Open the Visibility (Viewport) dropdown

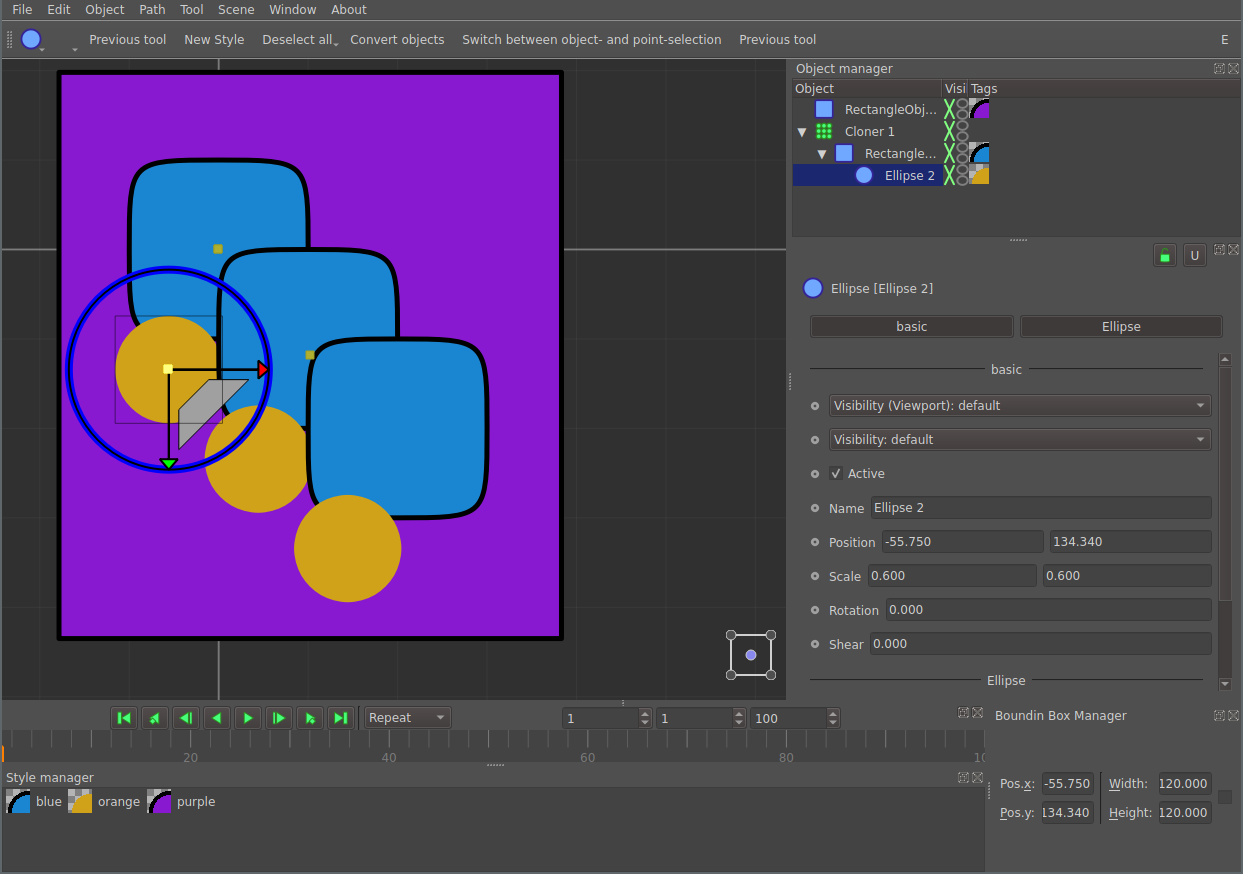1020,405
